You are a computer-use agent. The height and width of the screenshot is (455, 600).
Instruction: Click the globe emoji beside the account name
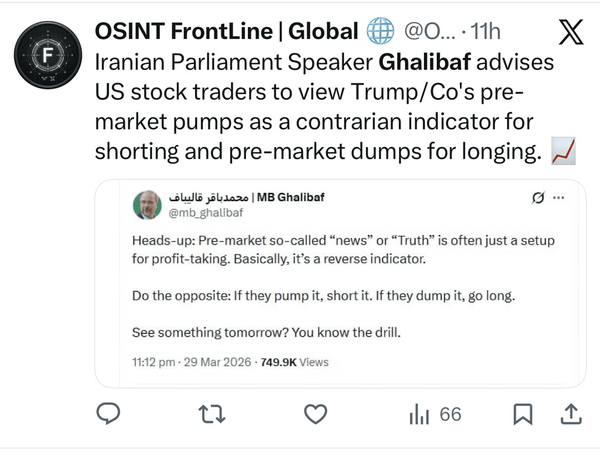click(380, 32)
